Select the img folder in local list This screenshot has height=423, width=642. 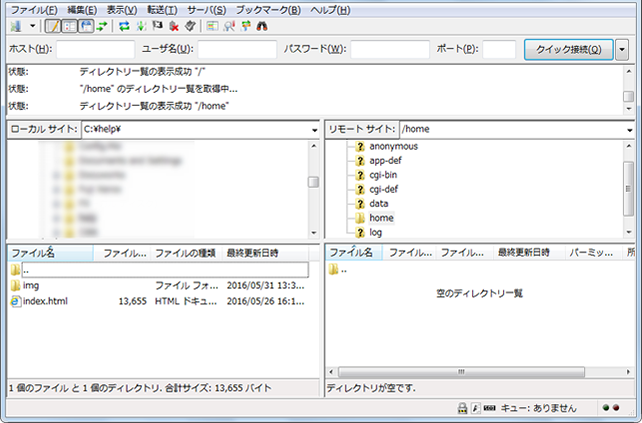point(31,285)
